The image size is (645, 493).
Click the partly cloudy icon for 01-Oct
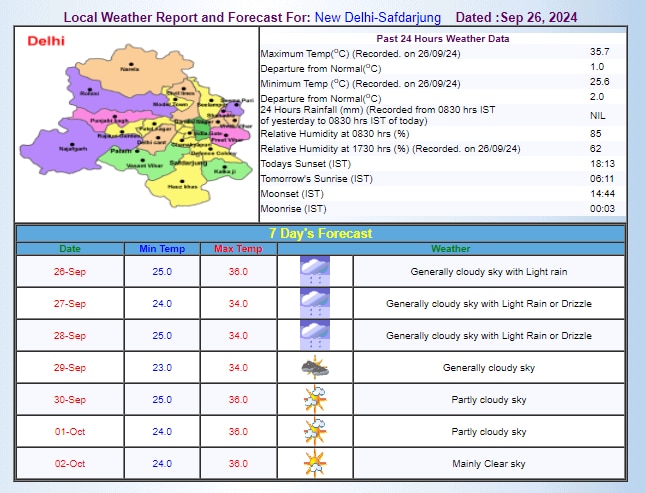tap(316, 431)
